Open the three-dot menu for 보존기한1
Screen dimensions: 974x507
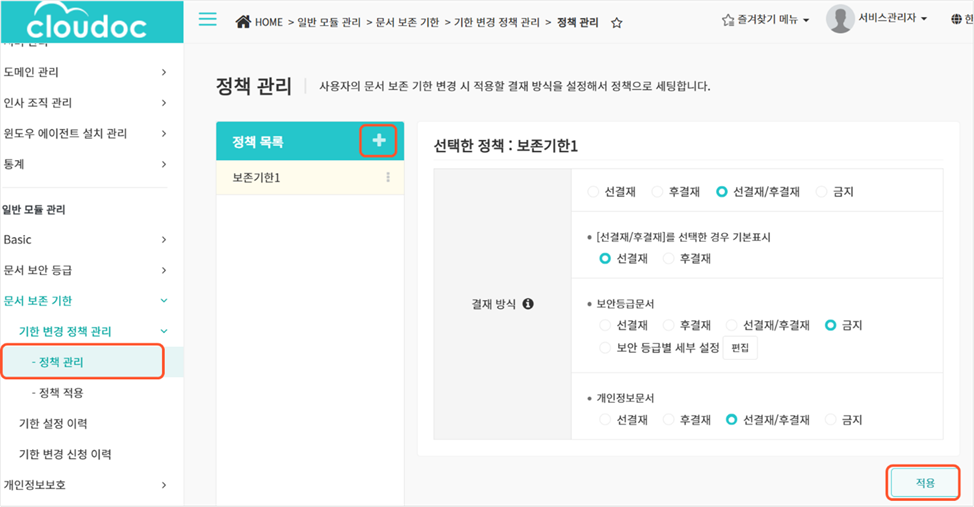(388, 177)
